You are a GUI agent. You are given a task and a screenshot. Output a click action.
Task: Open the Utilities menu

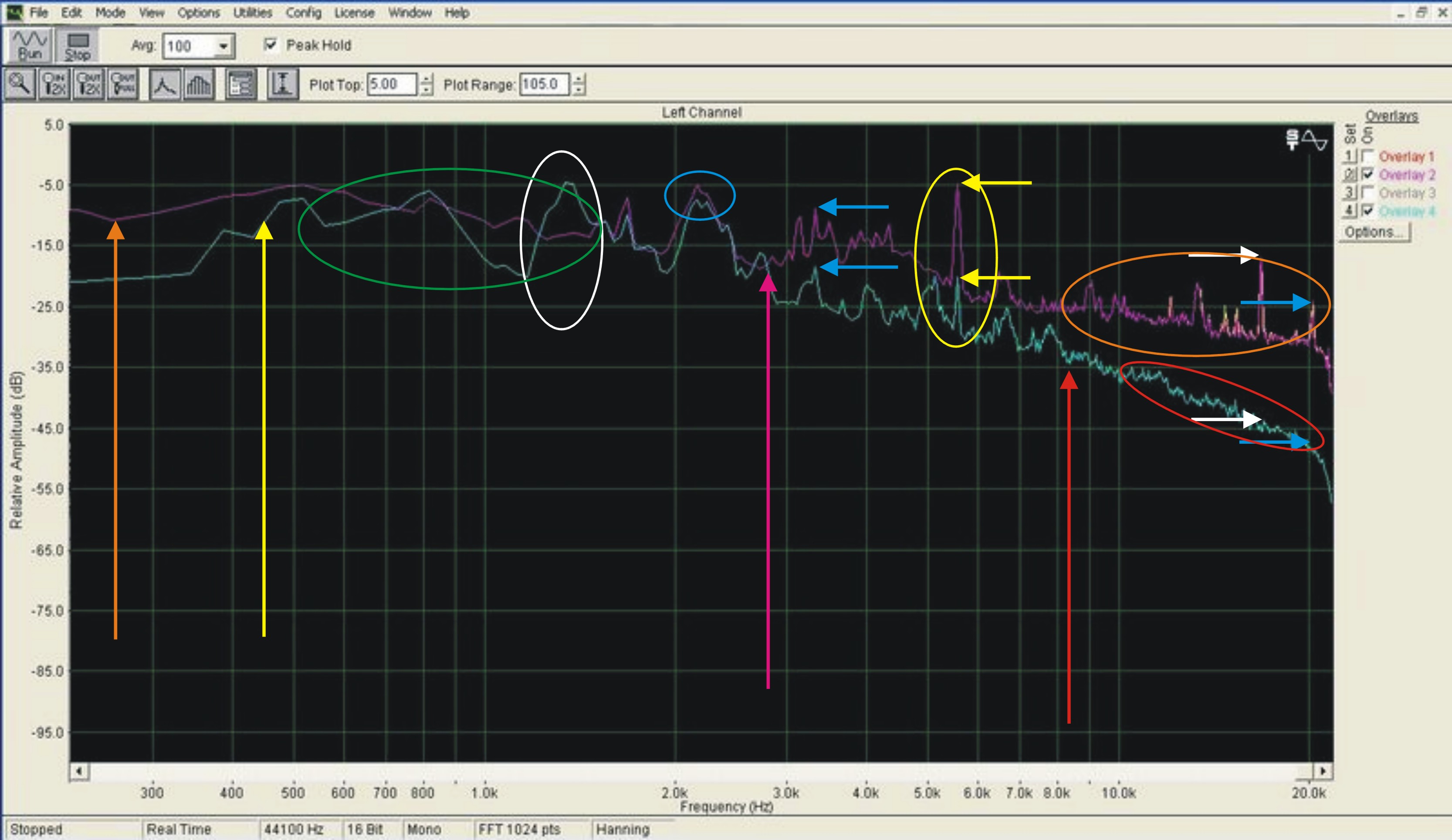pyautogui.click(x=252, y=13)
